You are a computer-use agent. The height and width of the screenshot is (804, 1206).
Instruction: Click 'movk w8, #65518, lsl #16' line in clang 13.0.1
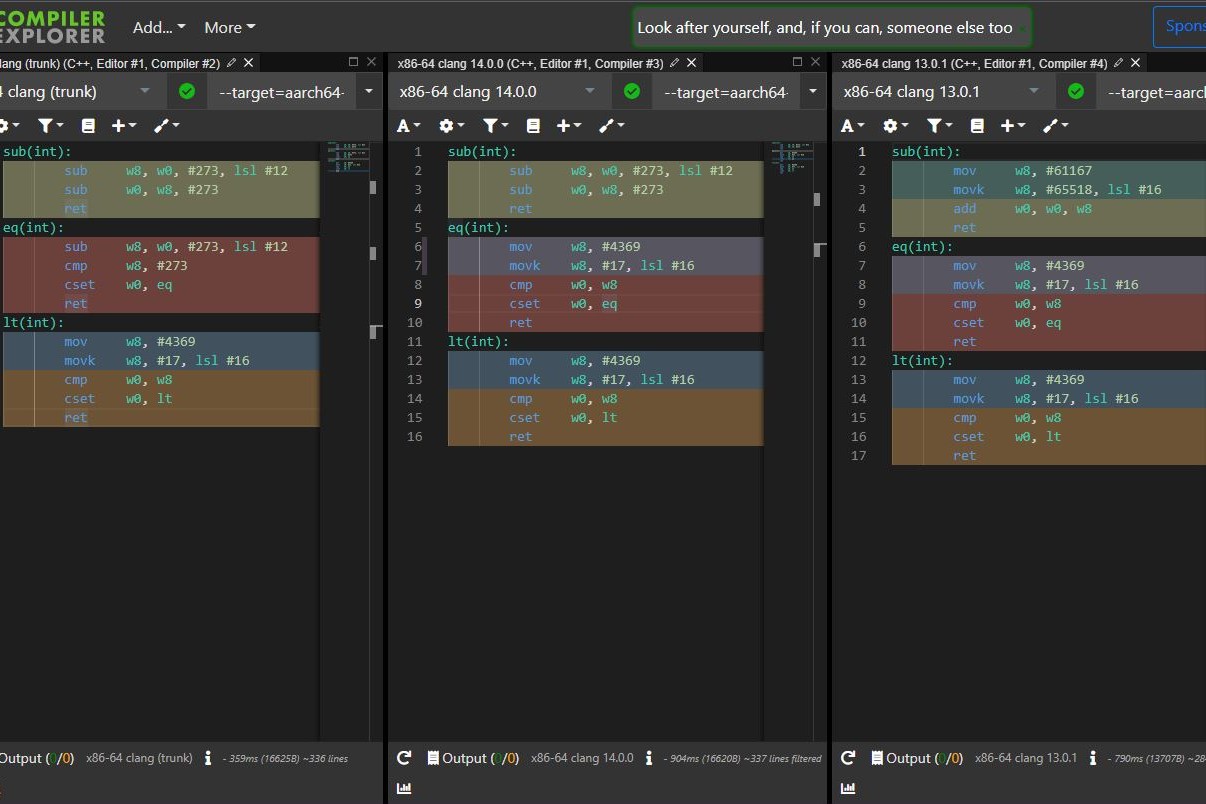1048,189
